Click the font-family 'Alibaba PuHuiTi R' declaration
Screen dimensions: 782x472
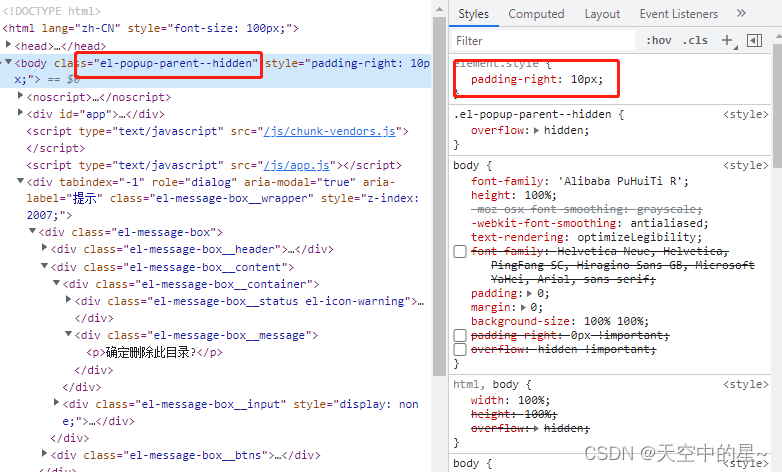pyautogui.click(x=580, y=182)
